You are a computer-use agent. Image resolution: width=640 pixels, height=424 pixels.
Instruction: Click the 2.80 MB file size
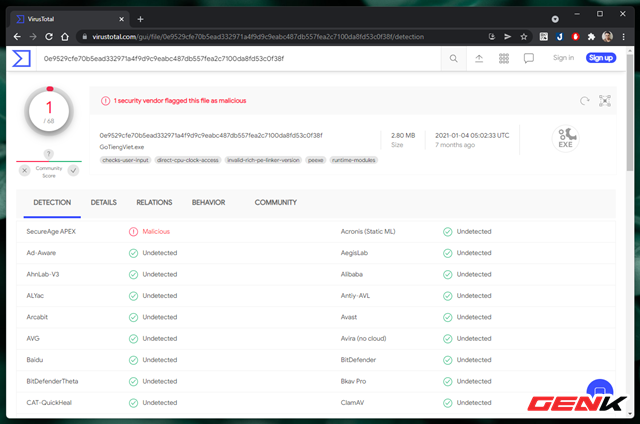coord(403,135)
